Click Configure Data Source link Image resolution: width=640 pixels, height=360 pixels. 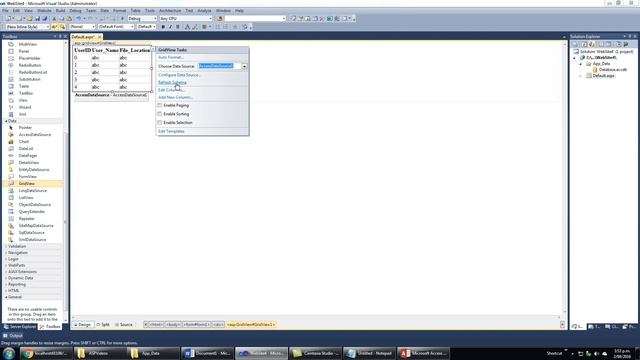pyautogui.click(x=179, y=75)
